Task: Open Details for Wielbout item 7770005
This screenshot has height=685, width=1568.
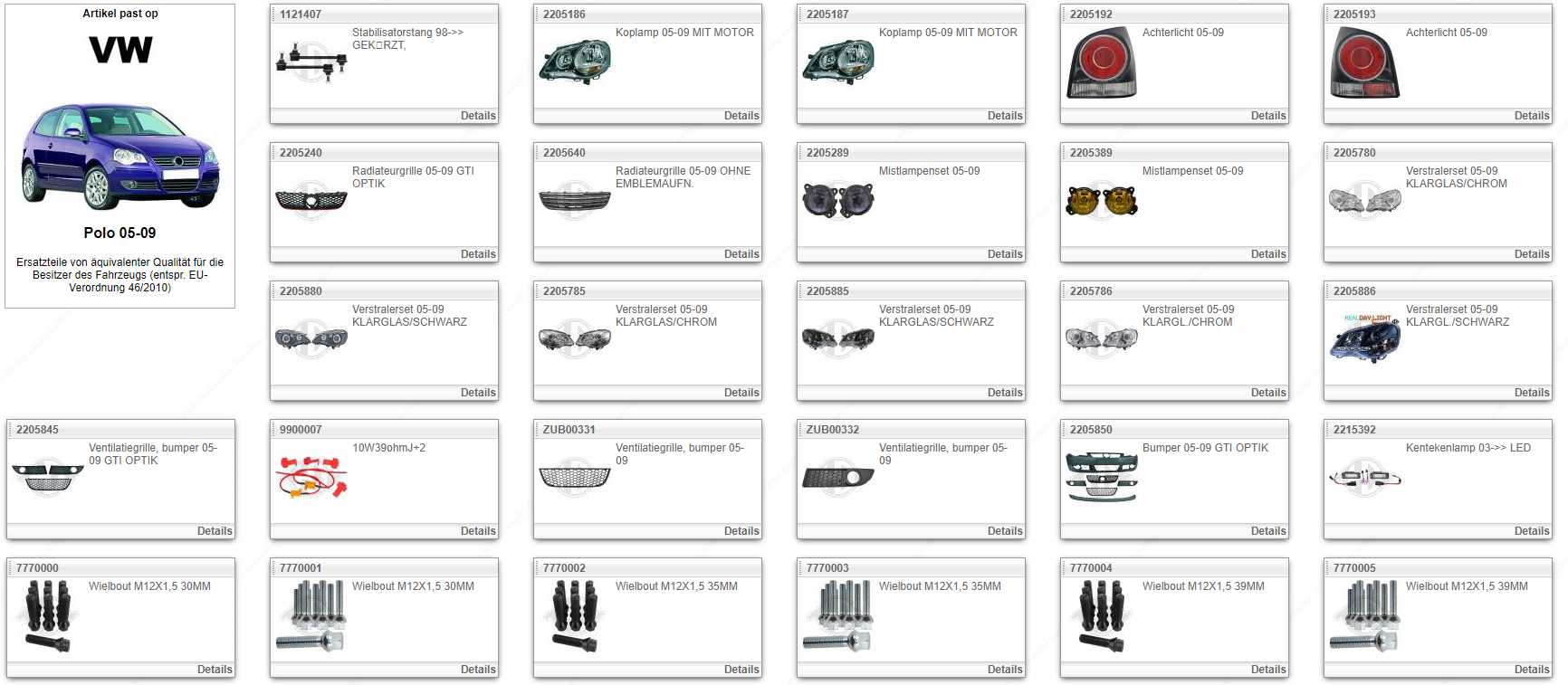Action: (x=1531, y=670)
